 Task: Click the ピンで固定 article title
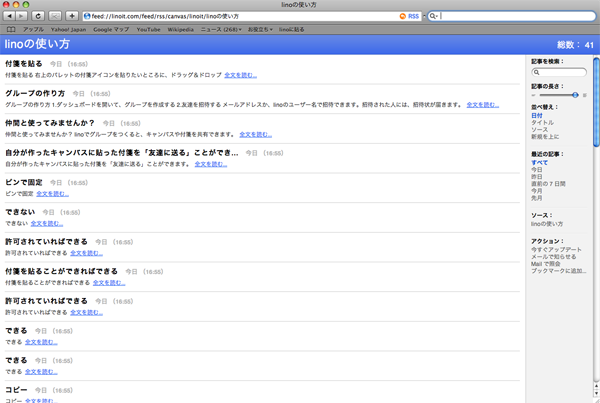[x=24, y=182]
